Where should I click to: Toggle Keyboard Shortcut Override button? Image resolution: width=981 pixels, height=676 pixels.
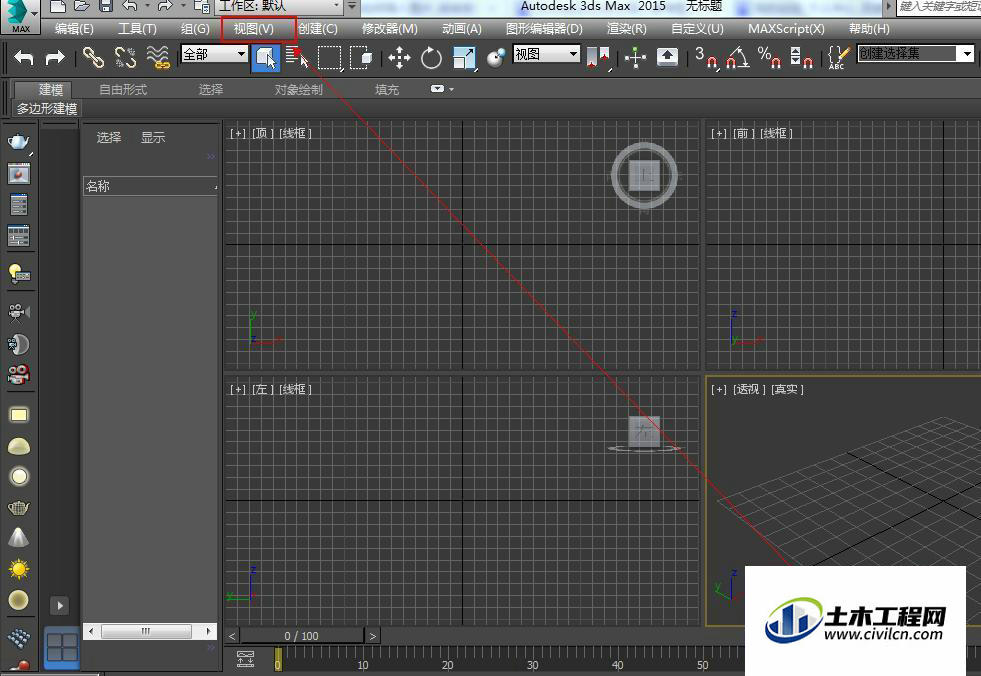click(668, 58)
